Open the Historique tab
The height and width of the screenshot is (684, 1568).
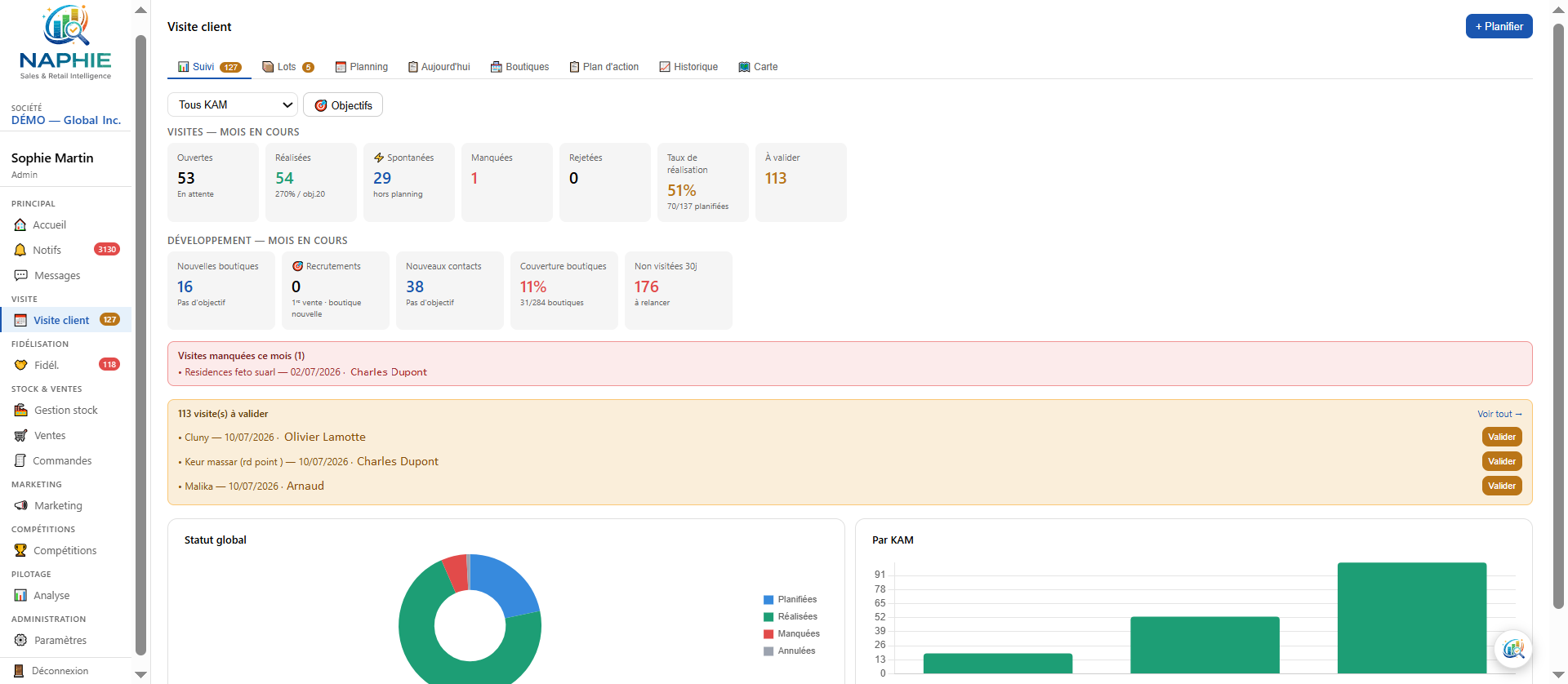pos(688,67)
